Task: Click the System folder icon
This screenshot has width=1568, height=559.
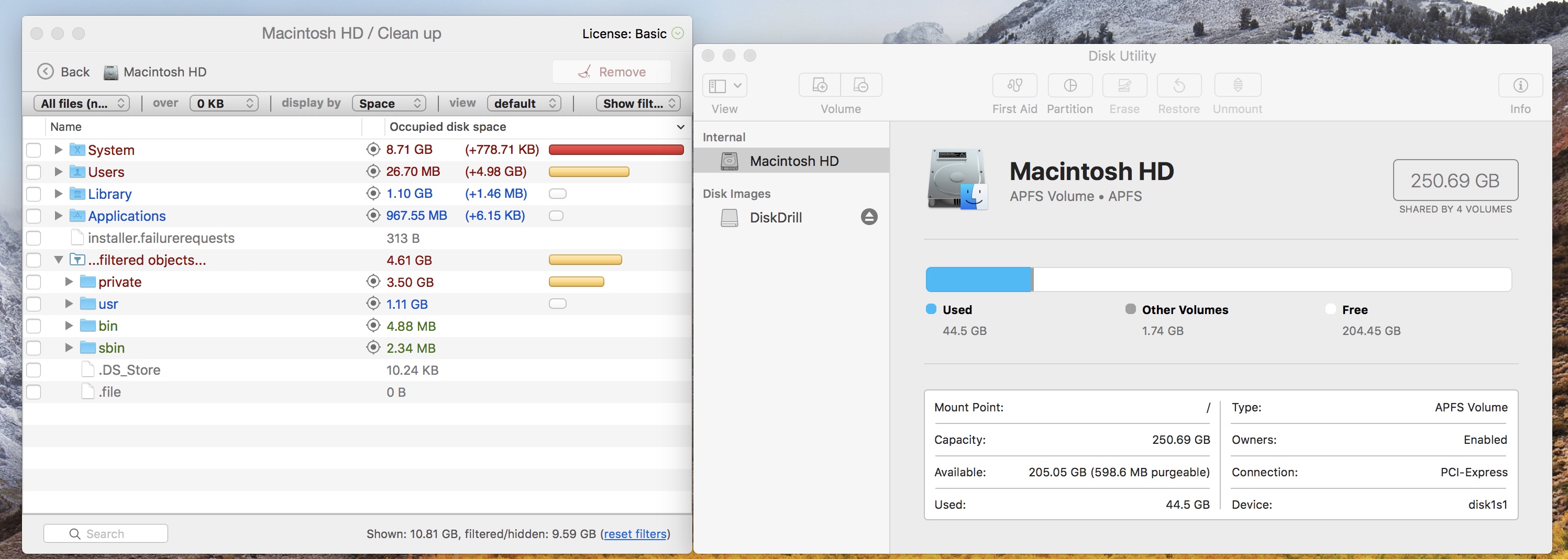Action: (x=78, y=150)
